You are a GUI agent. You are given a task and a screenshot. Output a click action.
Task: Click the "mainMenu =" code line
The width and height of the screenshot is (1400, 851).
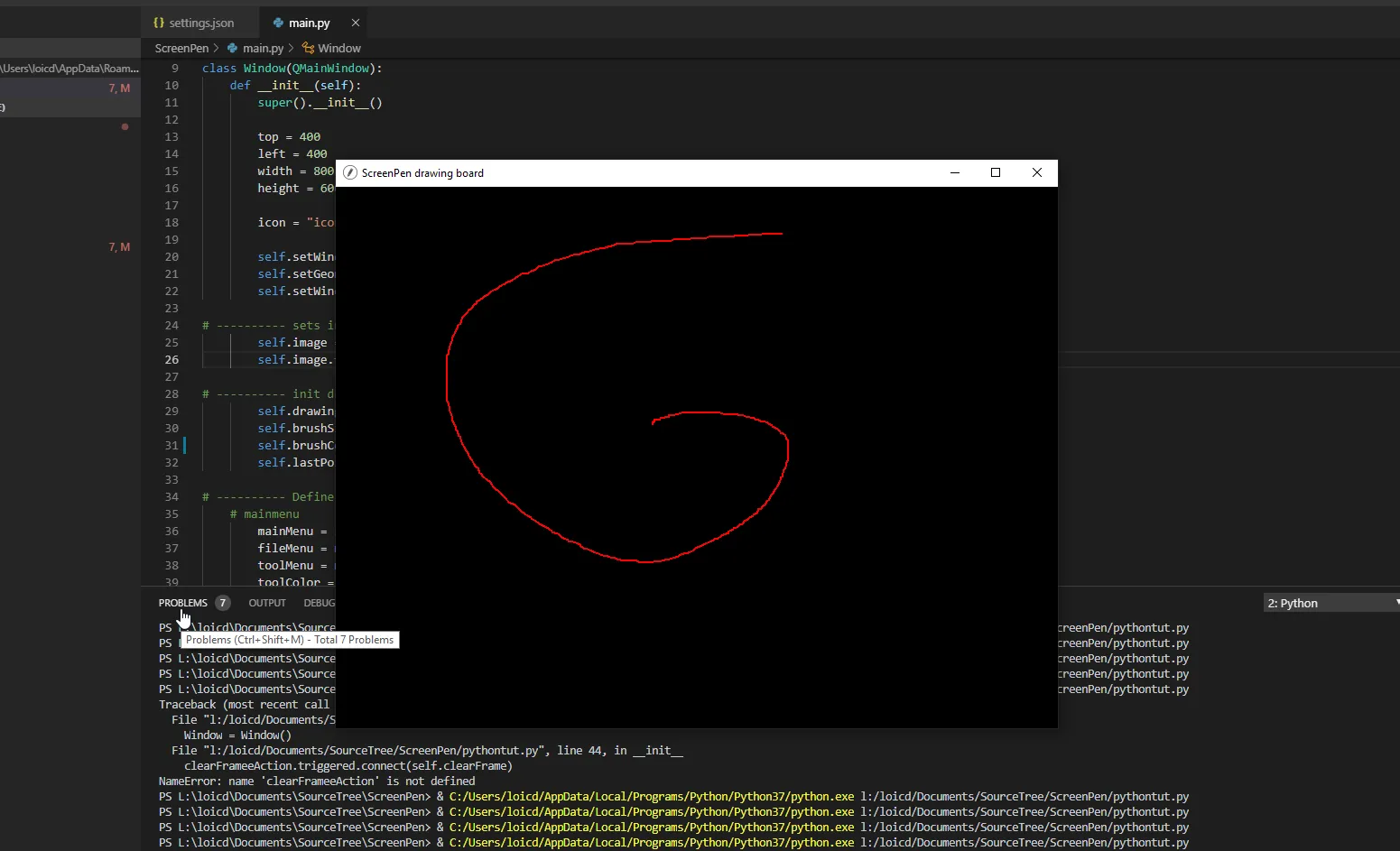pos(292,532)
